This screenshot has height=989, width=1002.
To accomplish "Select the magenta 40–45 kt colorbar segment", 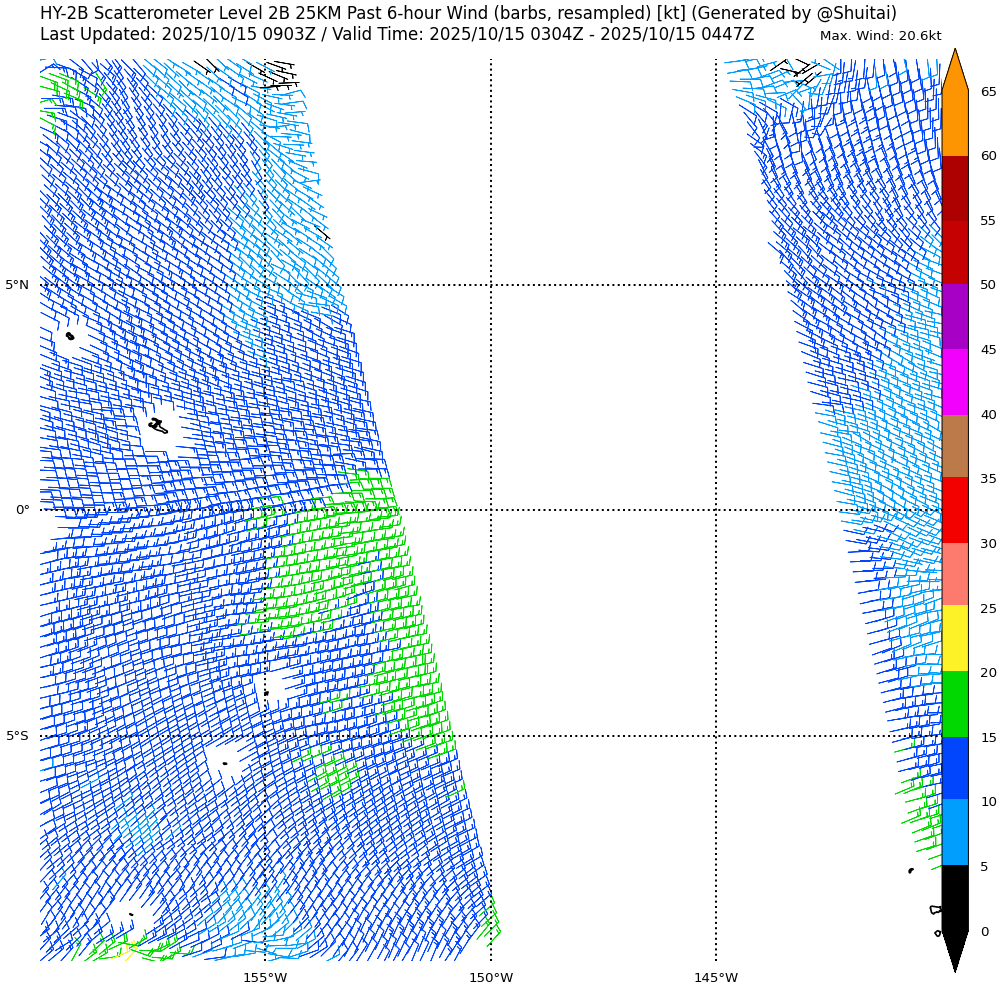I will point(955,382).
